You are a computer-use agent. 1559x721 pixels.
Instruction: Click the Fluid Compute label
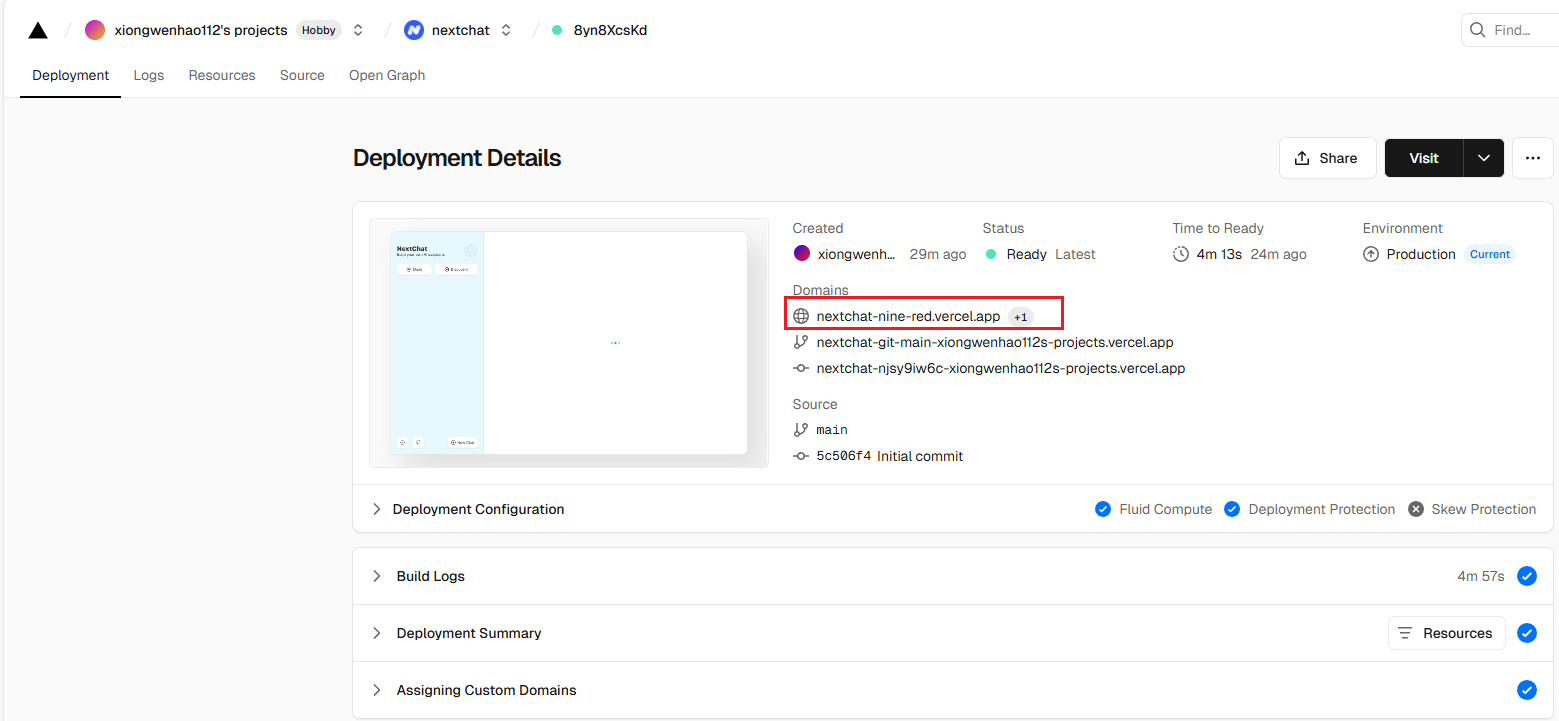(x=1166, y=509)
